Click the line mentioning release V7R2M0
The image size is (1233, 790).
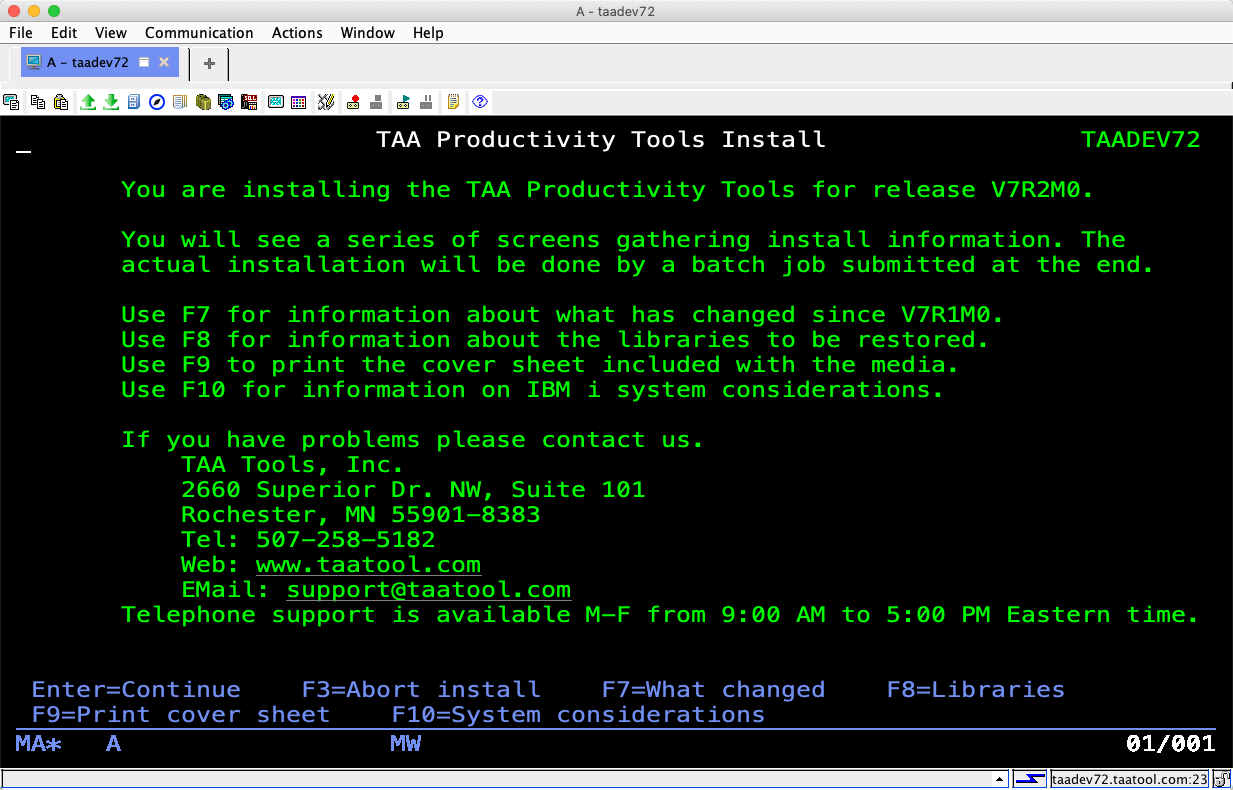point(608,190)
